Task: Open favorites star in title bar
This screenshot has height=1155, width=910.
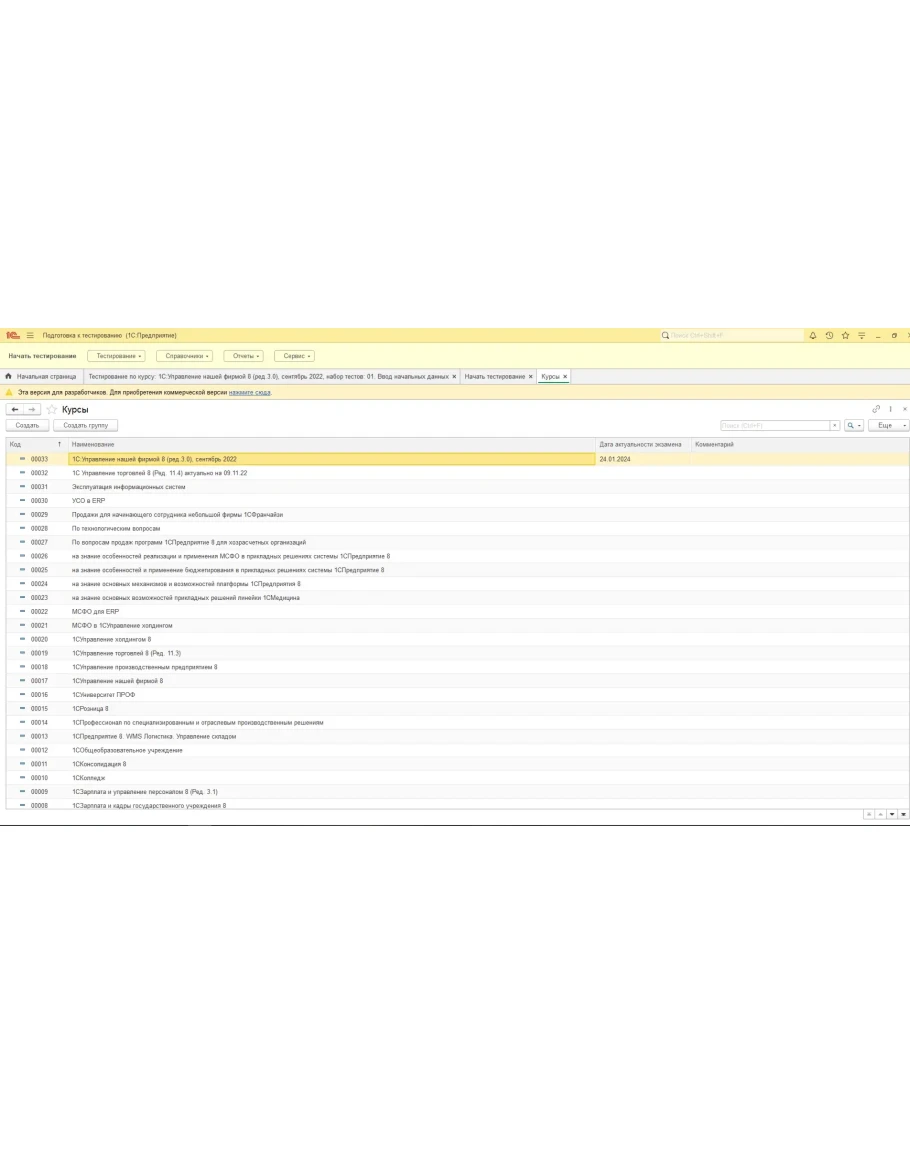Action: (x=845, y=336)
